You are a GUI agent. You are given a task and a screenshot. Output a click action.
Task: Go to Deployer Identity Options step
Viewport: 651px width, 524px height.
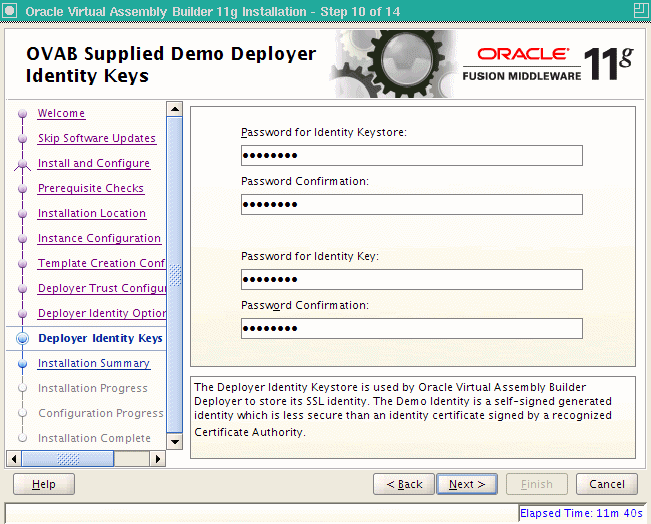(x=102, y=313)
